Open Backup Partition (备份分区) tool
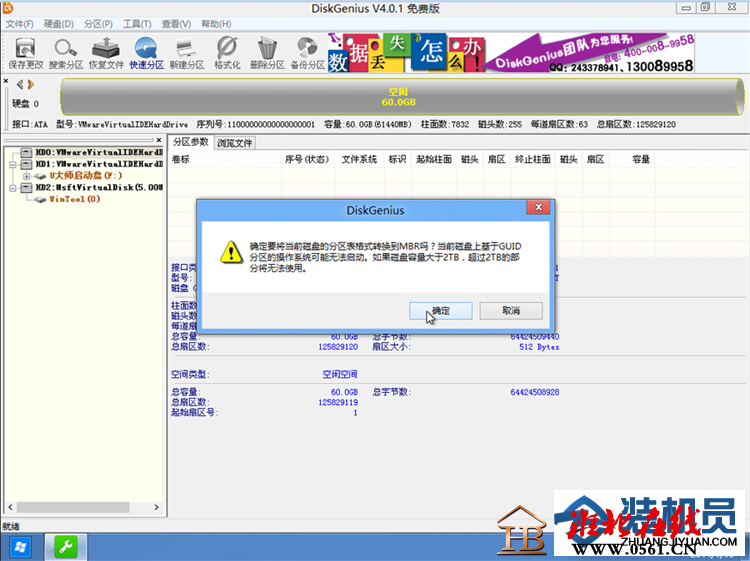This screenshot has height=561, width=750. coord(308,53)
